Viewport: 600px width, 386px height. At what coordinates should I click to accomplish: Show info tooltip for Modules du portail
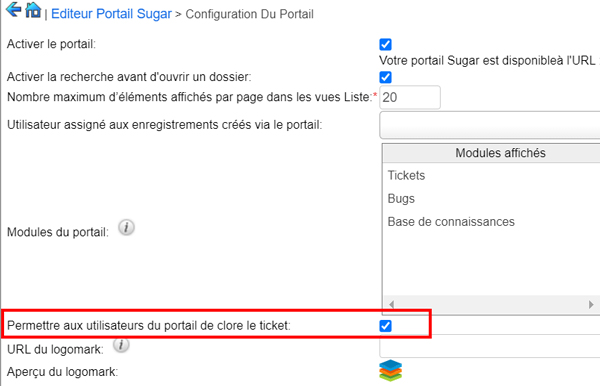(x=126, y=228)
